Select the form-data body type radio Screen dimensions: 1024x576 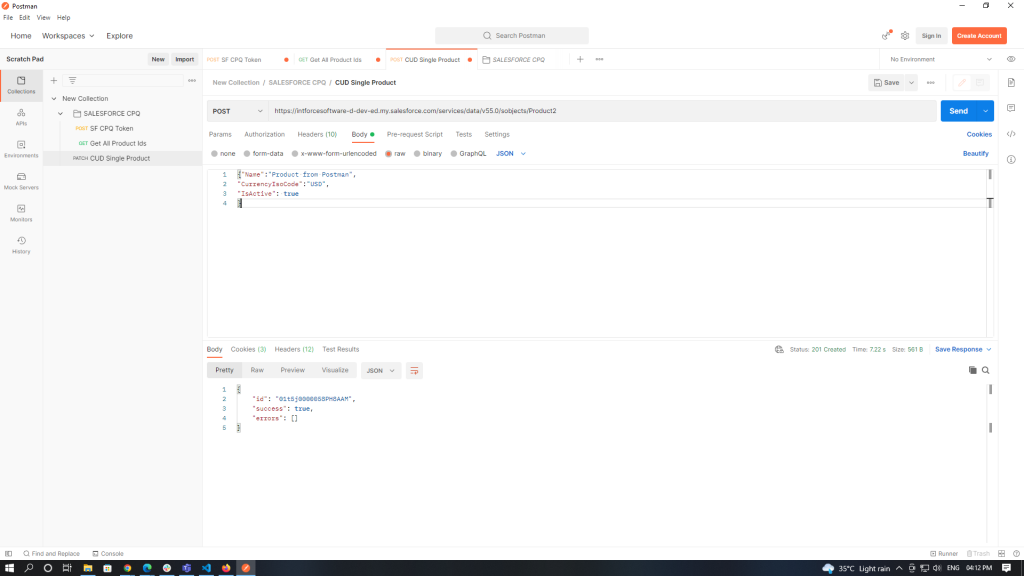[x=247, y=153]
